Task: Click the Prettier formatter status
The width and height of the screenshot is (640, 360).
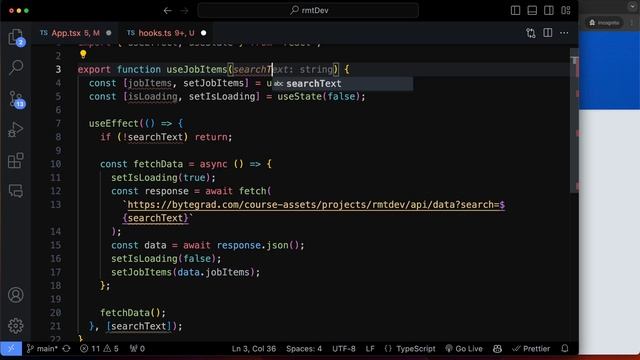Action: pos(531,349)
